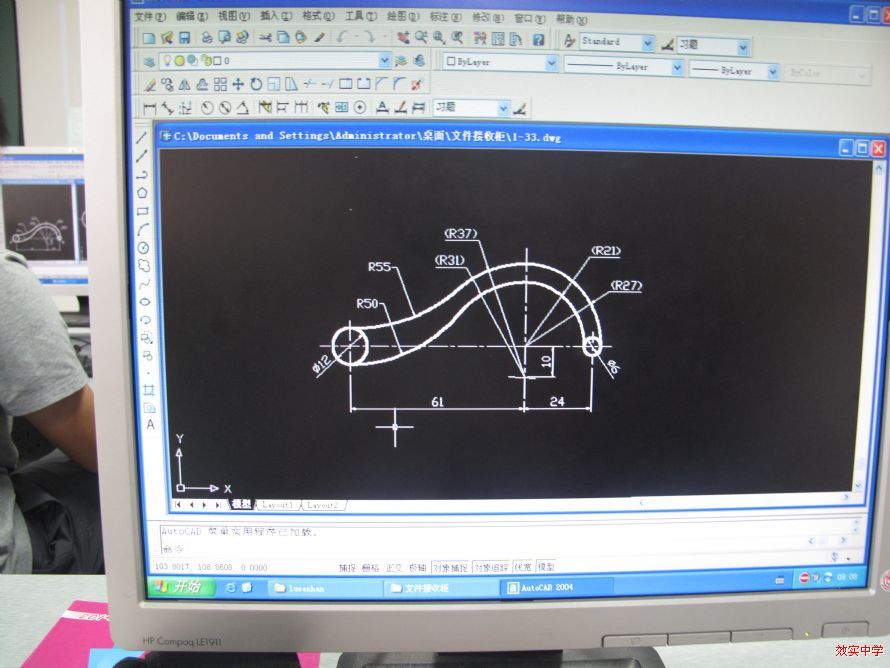Image resolution: width=890 pixels, height=668 pixels.
Task: Click the Save disk icon
Action: (x=184, y=38)
